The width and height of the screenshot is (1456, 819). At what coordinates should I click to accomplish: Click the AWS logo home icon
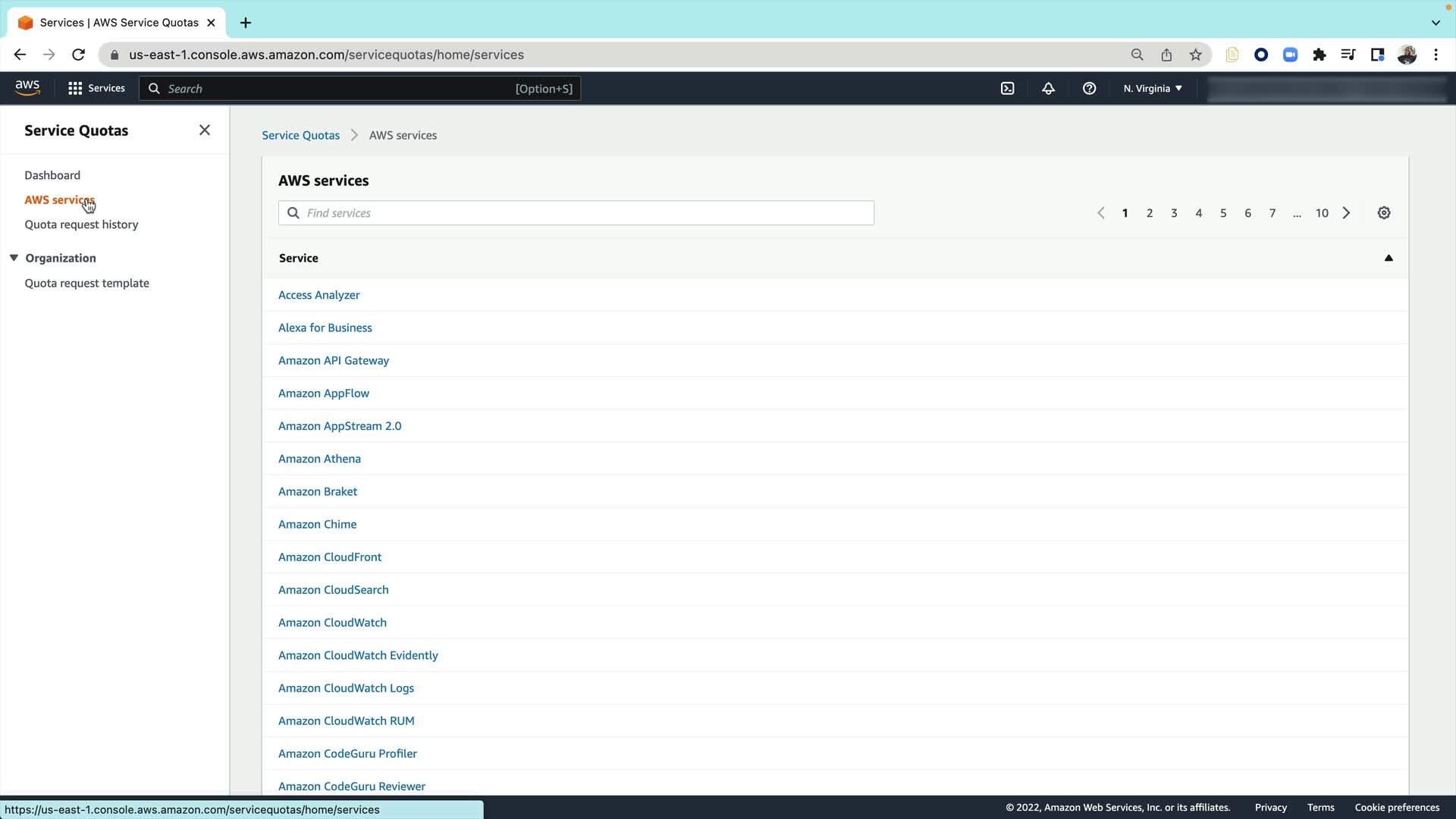(x=27, y=88)
